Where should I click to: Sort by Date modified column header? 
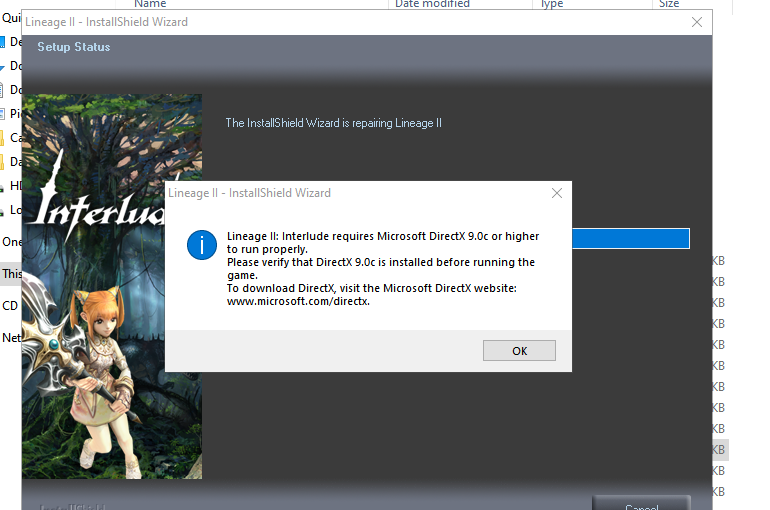tap(432, 4)
